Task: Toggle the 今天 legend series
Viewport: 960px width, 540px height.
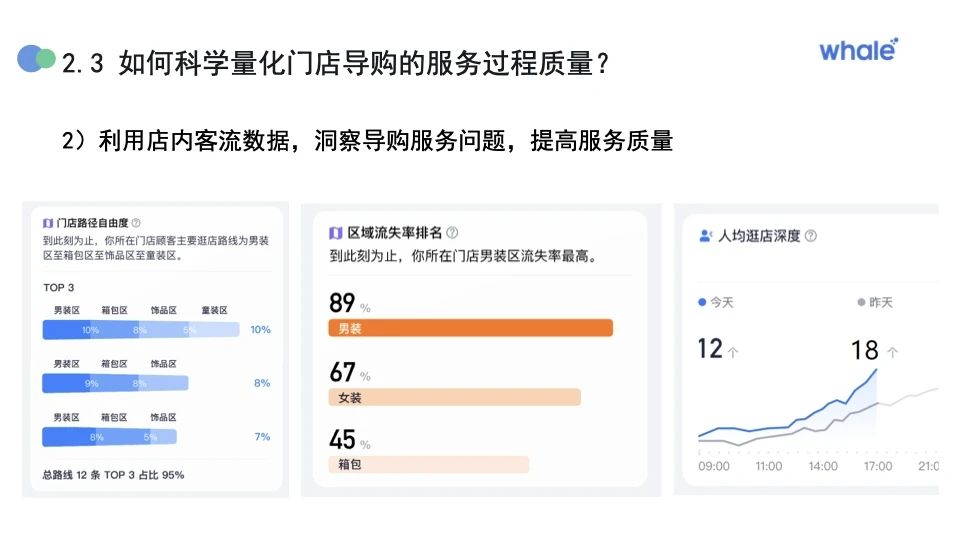Action: [x=715, y=302]
